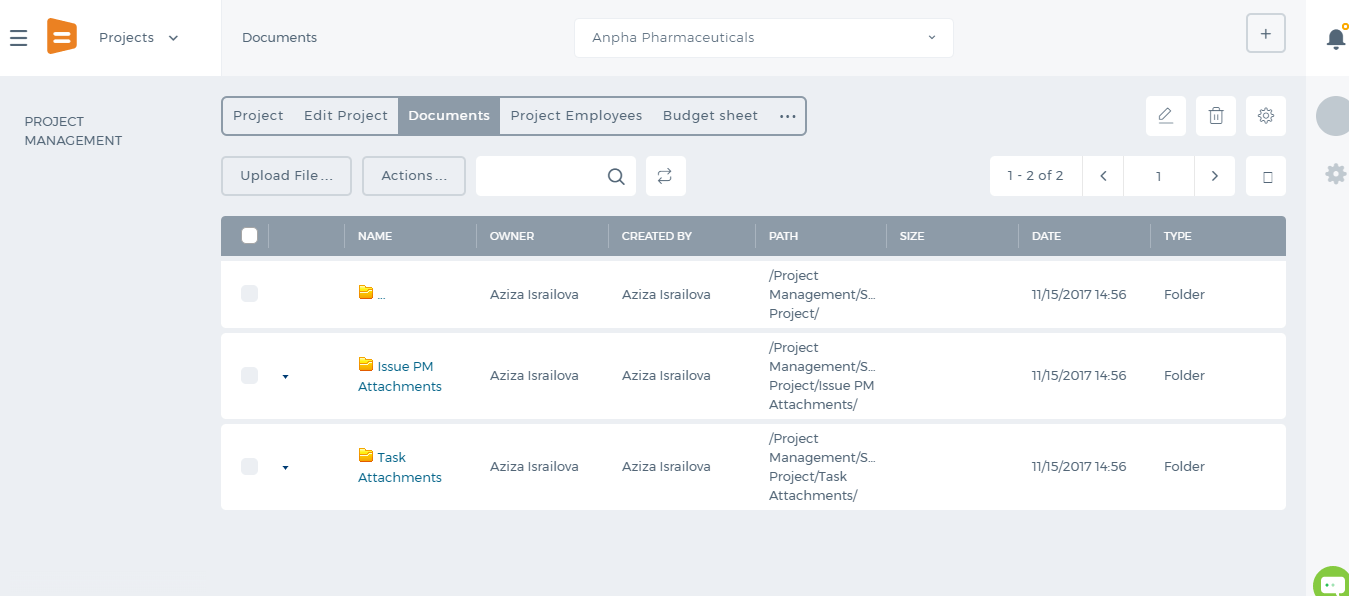
Task: Click the pencil edit icon
Action: [x=1165, y=116]
